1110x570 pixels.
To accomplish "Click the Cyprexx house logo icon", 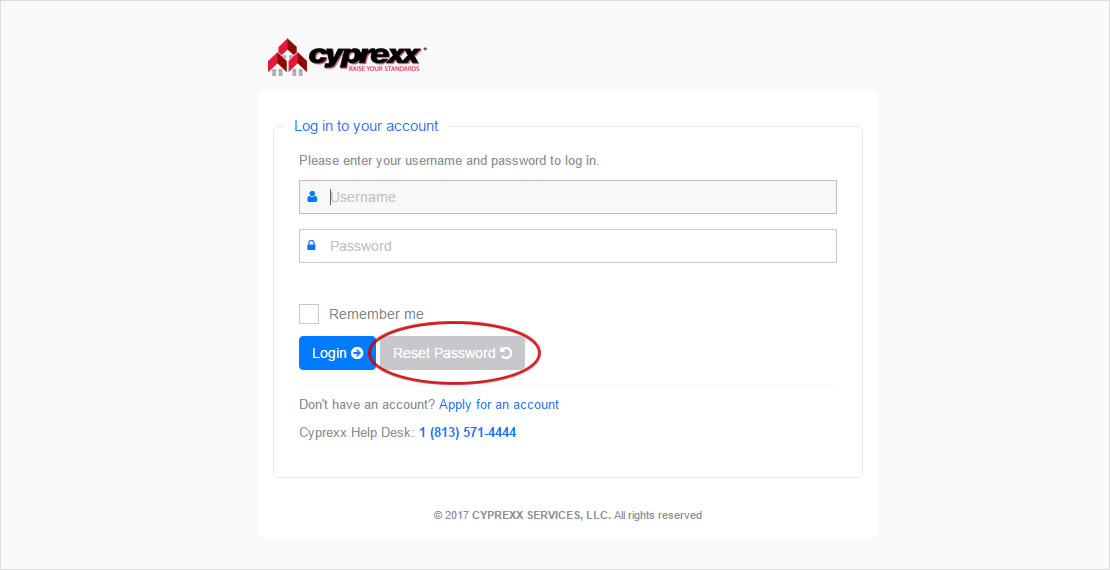I will (x=287, y=57).
